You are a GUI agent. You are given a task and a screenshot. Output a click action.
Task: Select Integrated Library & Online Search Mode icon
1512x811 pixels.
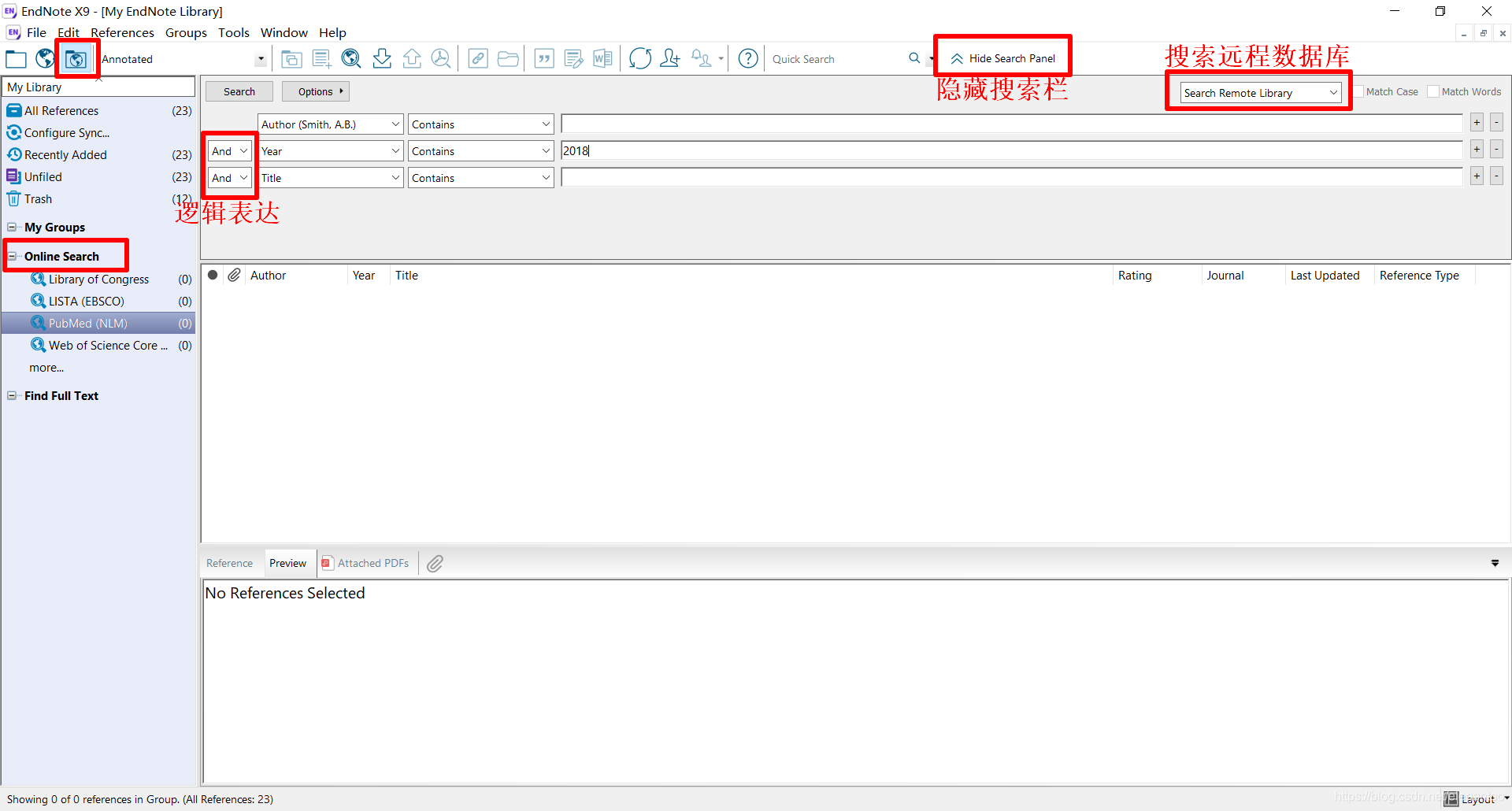point(76,59)
